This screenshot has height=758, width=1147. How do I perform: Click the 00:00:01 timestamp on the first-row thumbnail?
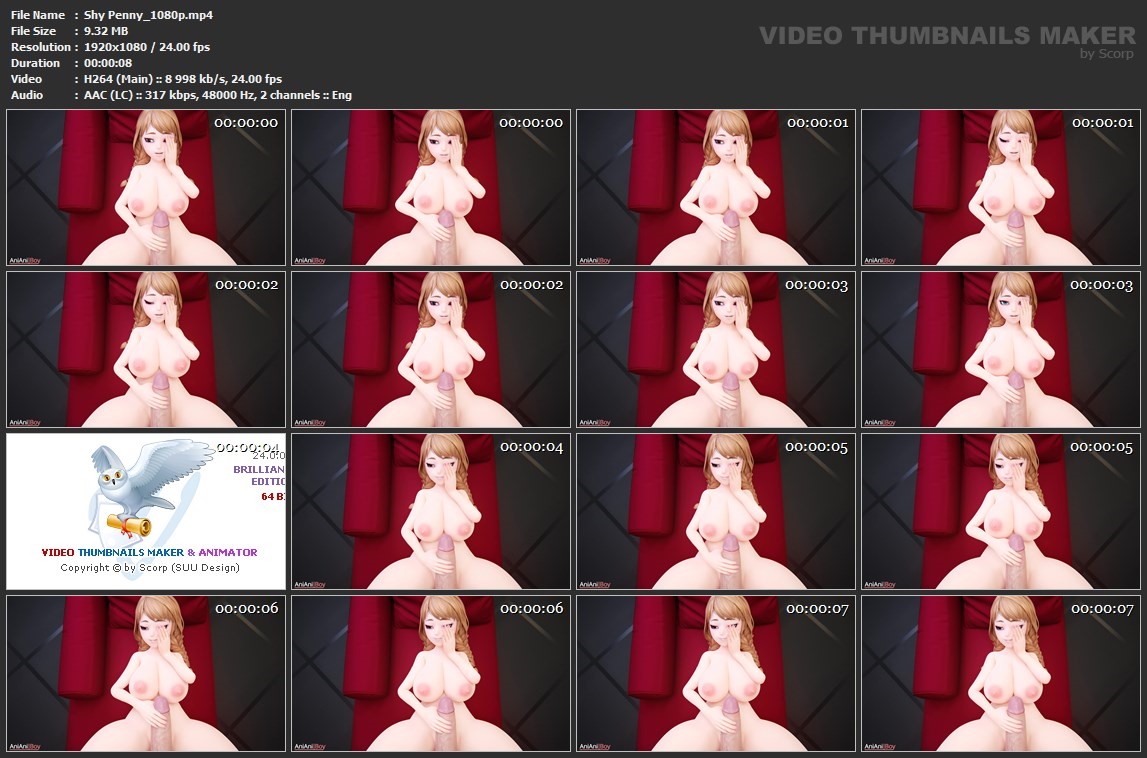point(817,123)
